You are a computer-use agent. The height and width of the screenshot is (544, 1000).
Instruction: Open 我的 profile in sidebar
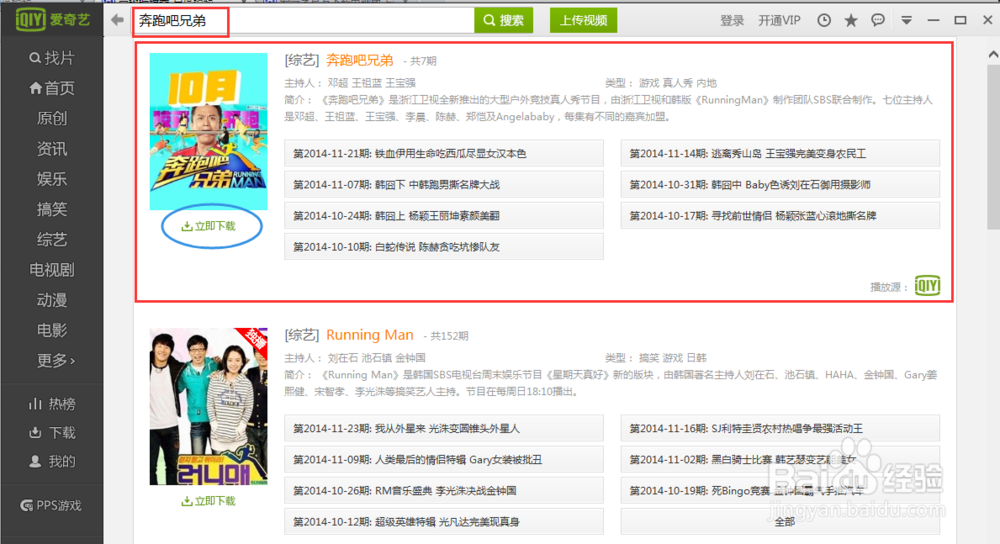52,462
